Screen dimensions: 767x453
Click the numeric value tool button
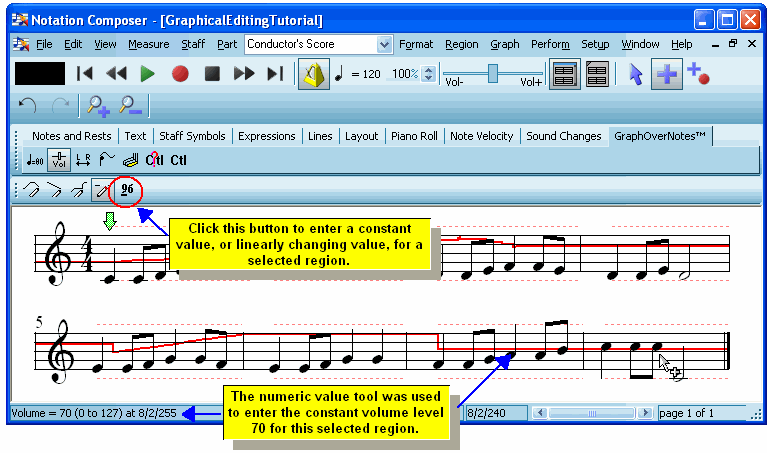click(x=126, y=188)
